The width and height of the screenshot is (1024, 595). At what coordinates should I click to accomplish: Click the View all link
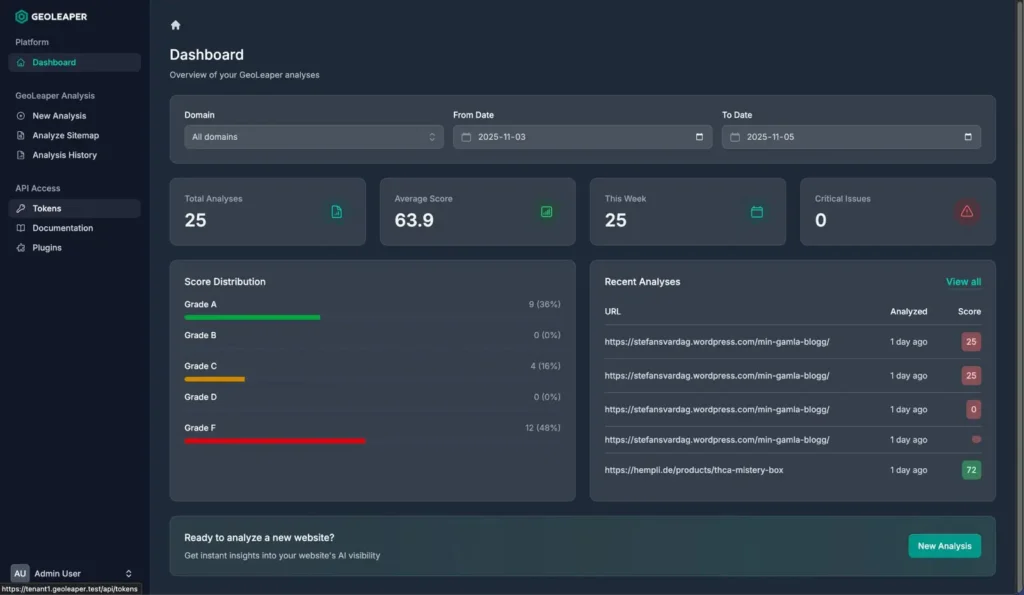(x=963, y=282)
